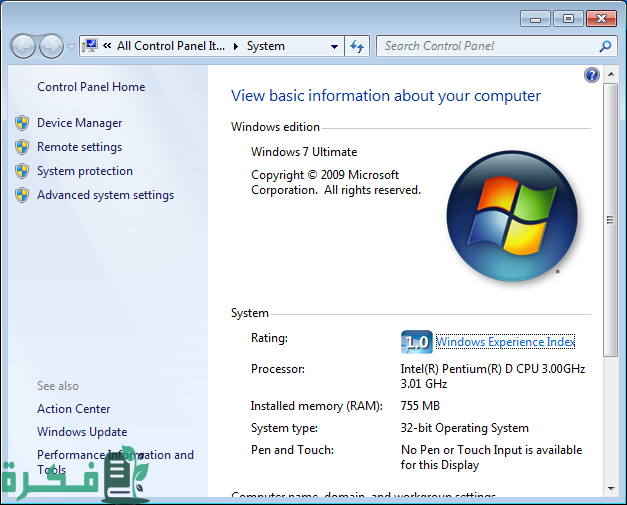Viewport: 627px width, 505px height.
Task: Click the shield icon beside Device Manager
Action: 22,123
